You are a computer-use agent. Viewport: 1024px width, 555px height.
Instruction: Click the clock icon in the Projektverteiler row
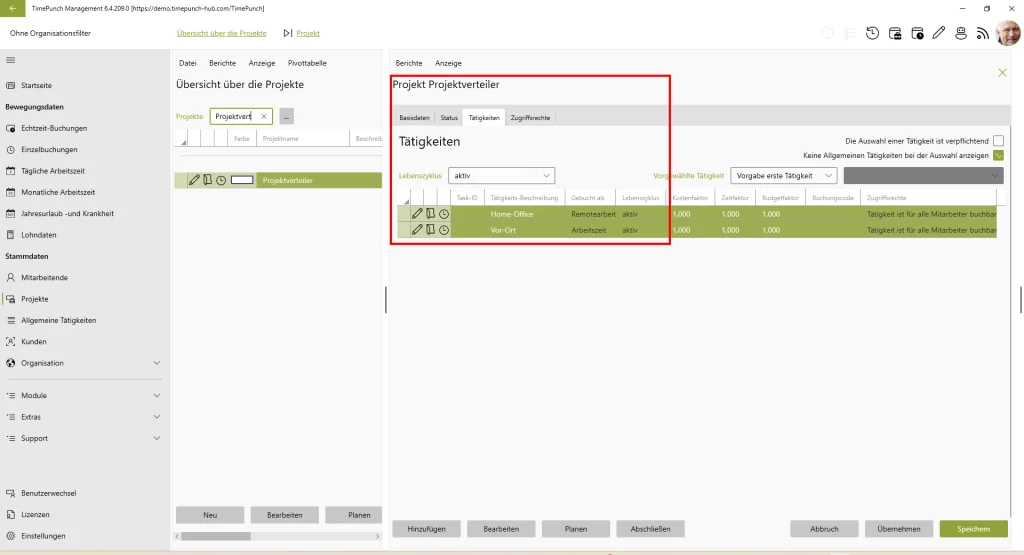(221, 180)
